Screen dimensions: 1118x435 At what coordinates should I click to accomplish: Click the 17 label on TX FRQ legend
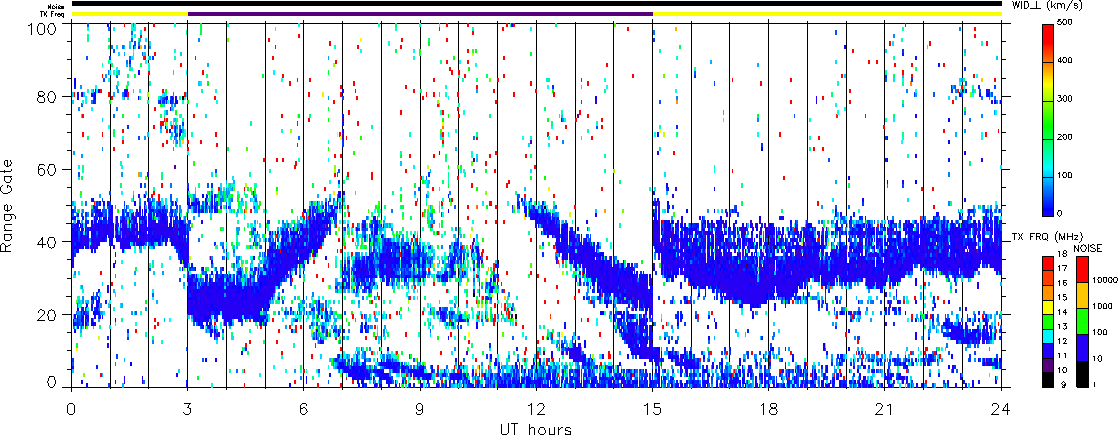point(1062,269)
